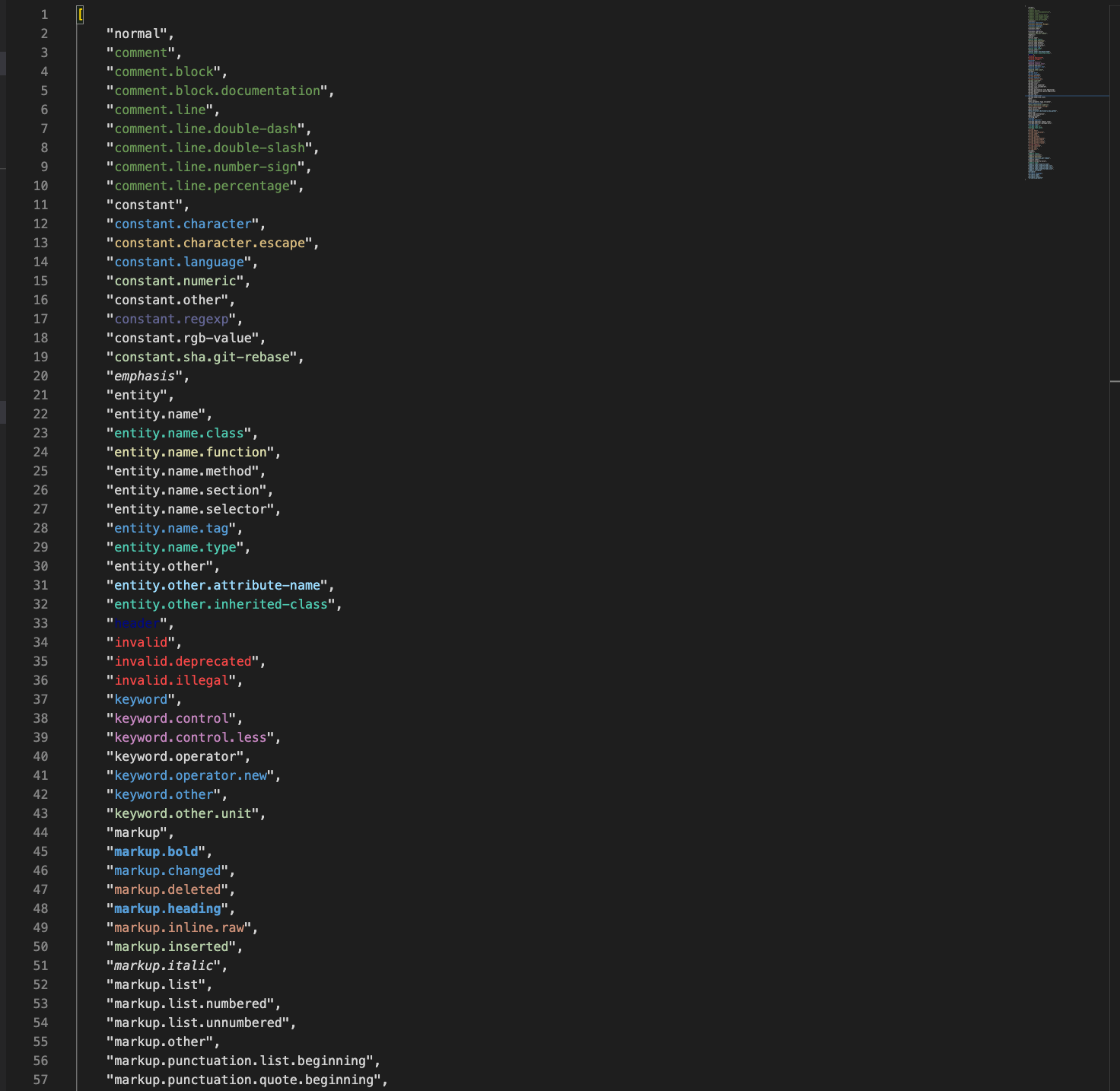
Task: Click the bold "markup.heading" string
Action: click(167, 908)
